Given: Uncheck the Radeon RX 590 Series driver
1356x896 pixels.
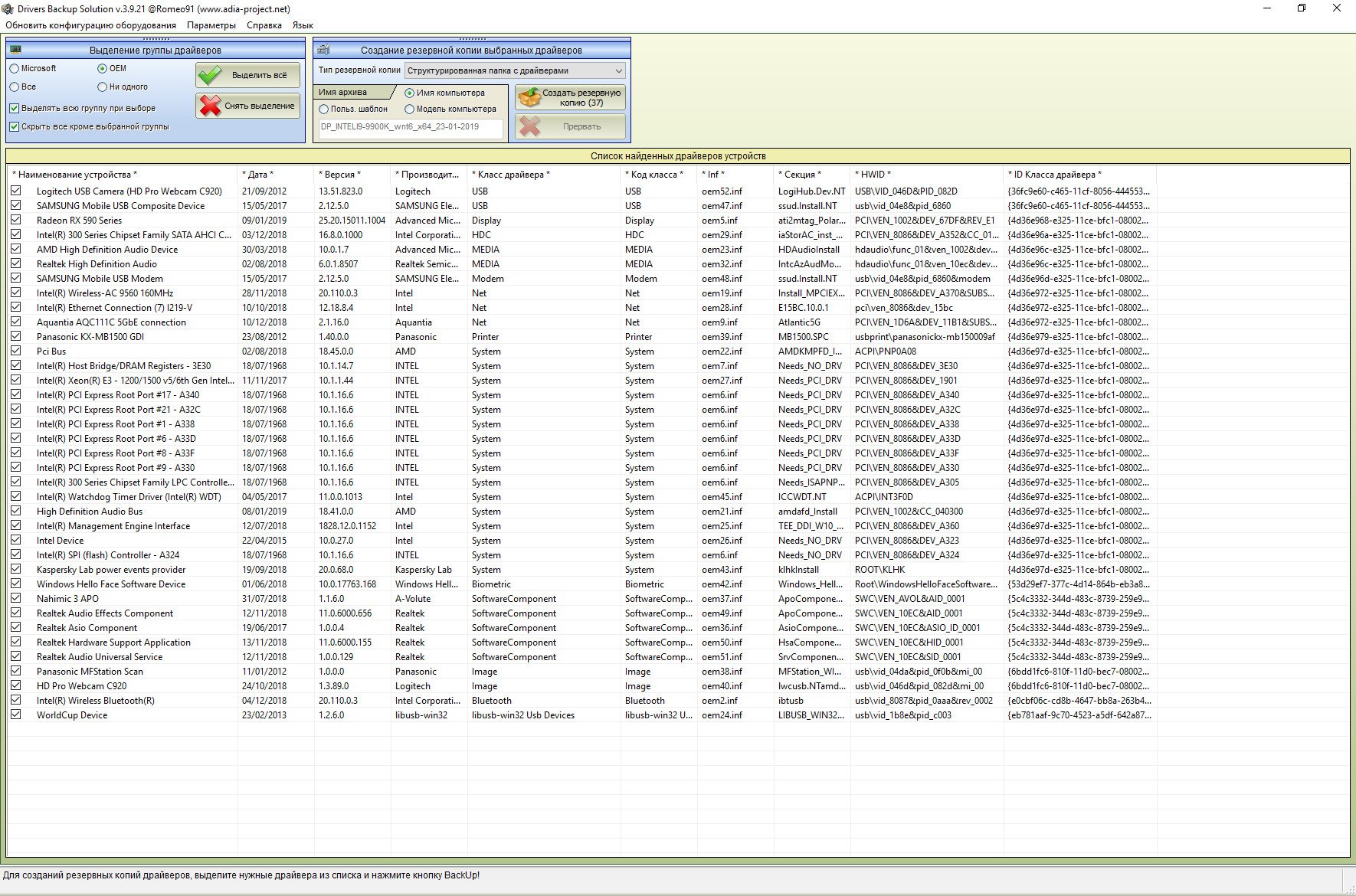Looking at the screenshot, I should [x=16, y=220].
